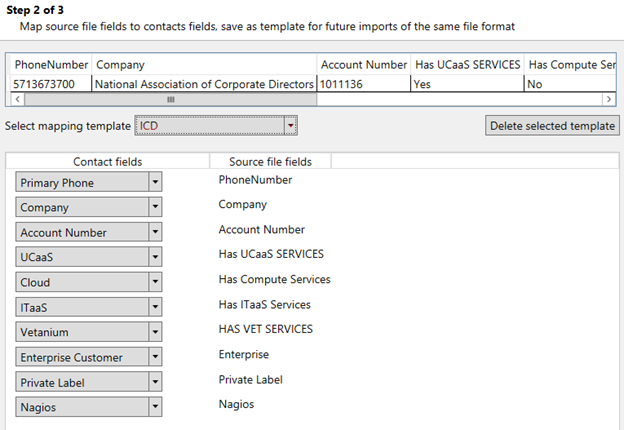The width and height of the screenshot is (624, 430).
Task: Click the Source file fields column header
Action: 270,161
